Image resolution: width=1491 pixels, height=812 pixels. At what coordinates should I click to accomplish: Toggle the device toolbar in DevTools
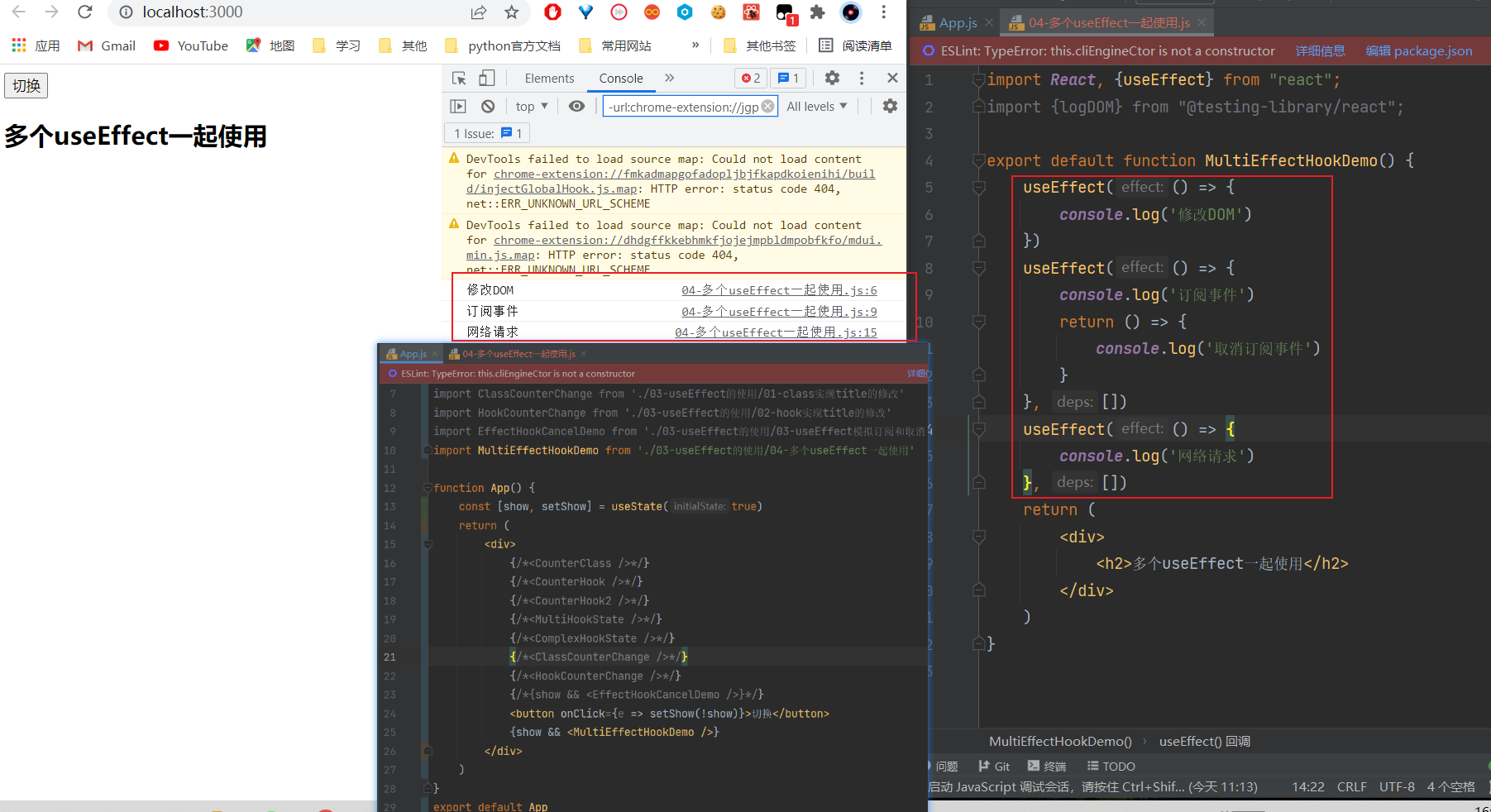pos(487,78)
